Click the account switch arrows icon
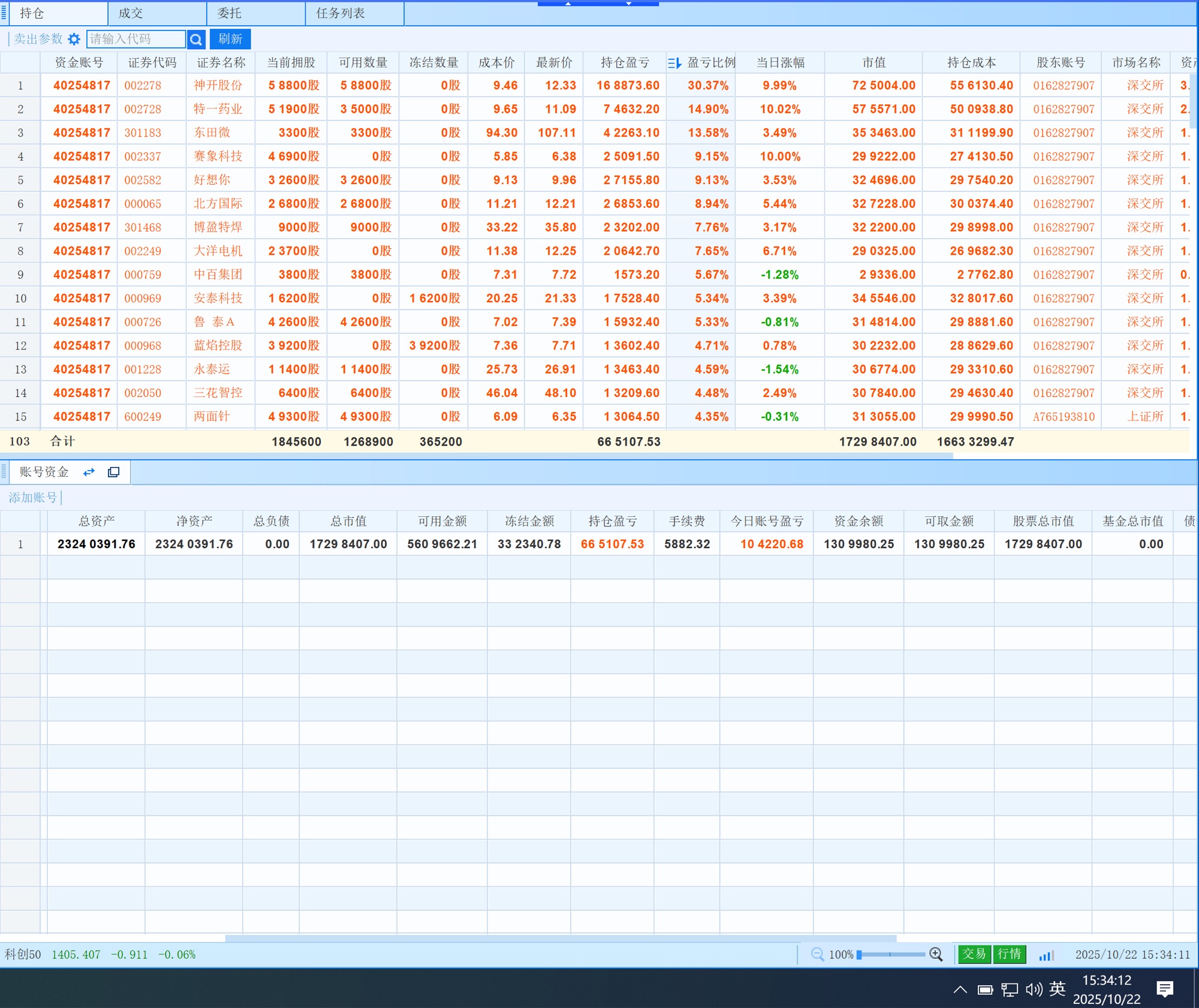Image resolution: width=1199 pixels, height=1008 pixels. [89, 473]
